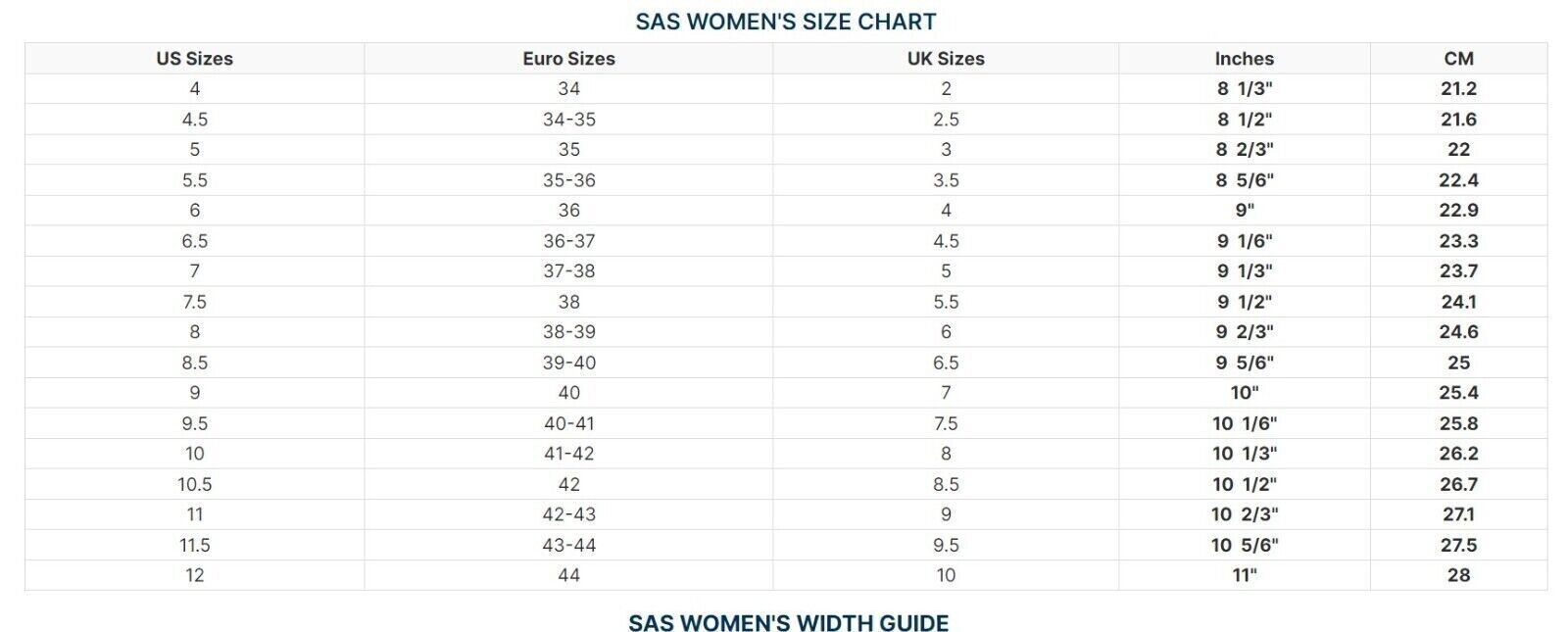
Task: Click the 23.3 CM value
Action: (x=1458, y=241)
